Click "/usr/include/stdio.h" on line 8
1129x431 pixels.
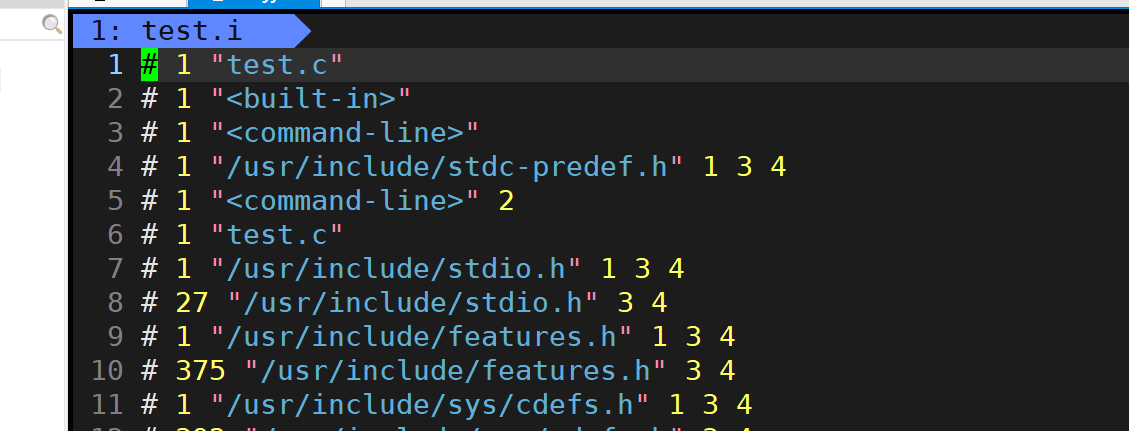(413, 303)
